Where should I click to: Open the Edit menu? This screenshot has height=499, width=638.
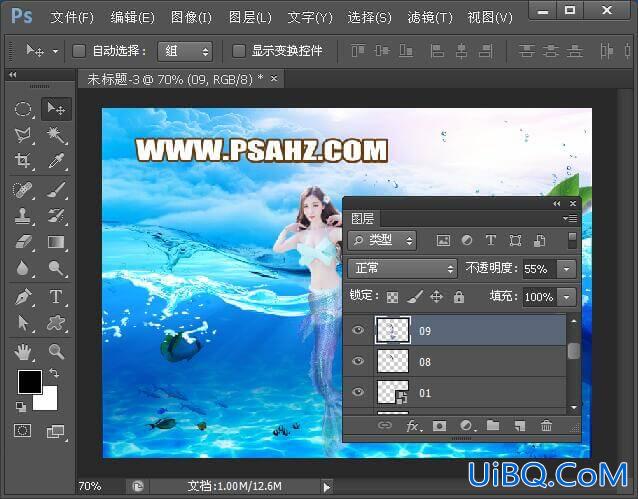tap(132, 18)
